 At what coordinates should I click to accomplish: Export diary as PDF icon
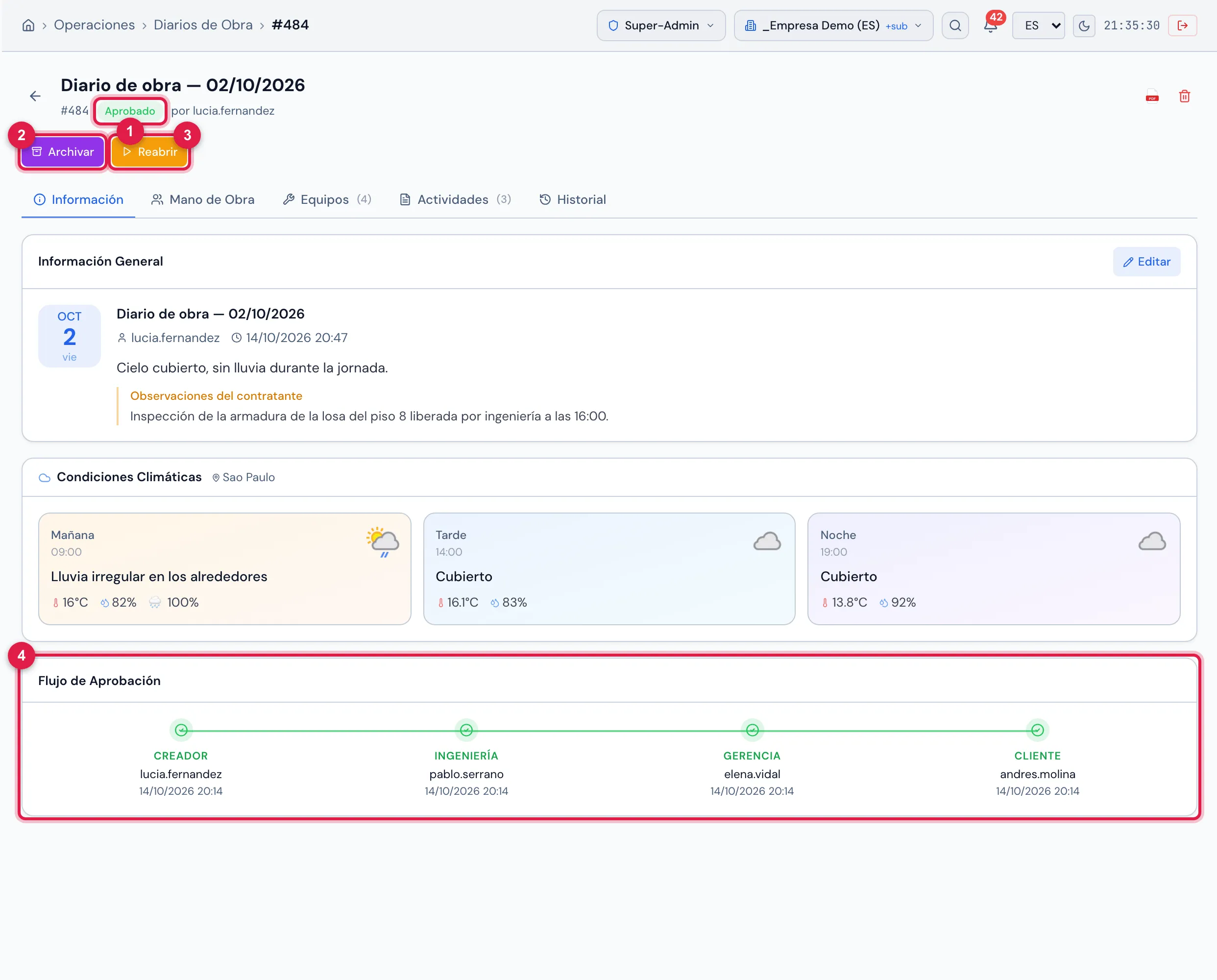pyautogui.click(x=1152, y=96)
